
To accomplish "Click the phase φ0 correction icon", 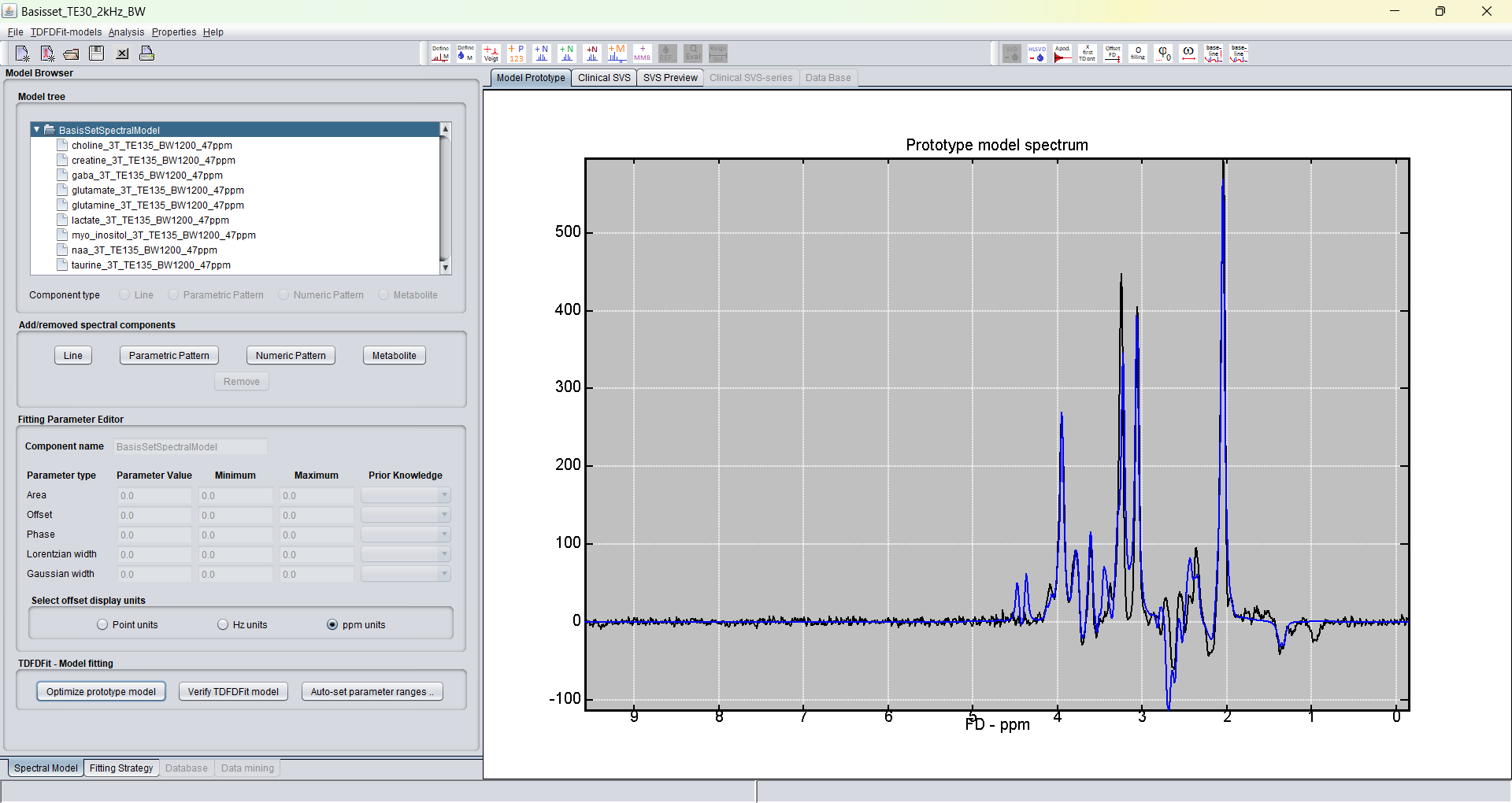I will pyautogui.click(x=1163, y=54).
